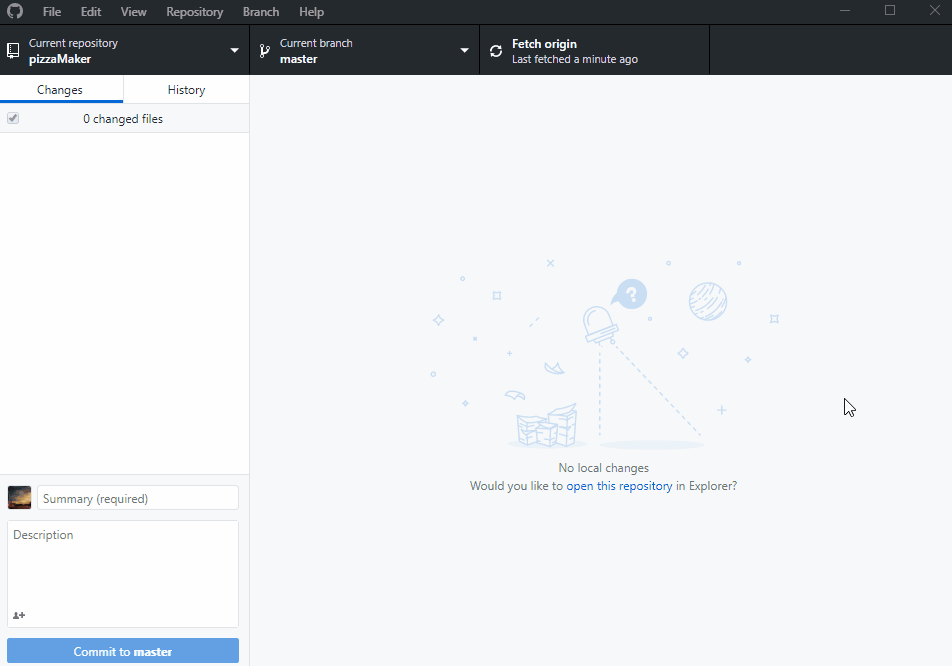
Task: Close the GitHub Desktop window
Action: coord(934,10)
